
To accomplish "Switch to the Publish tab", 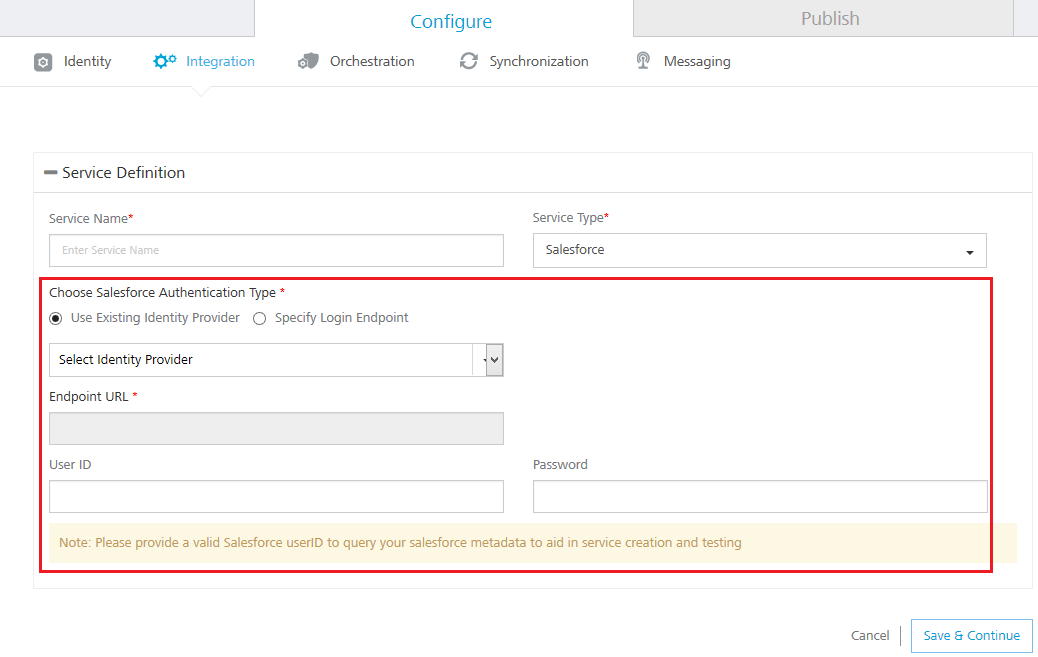I will [829, 19].
